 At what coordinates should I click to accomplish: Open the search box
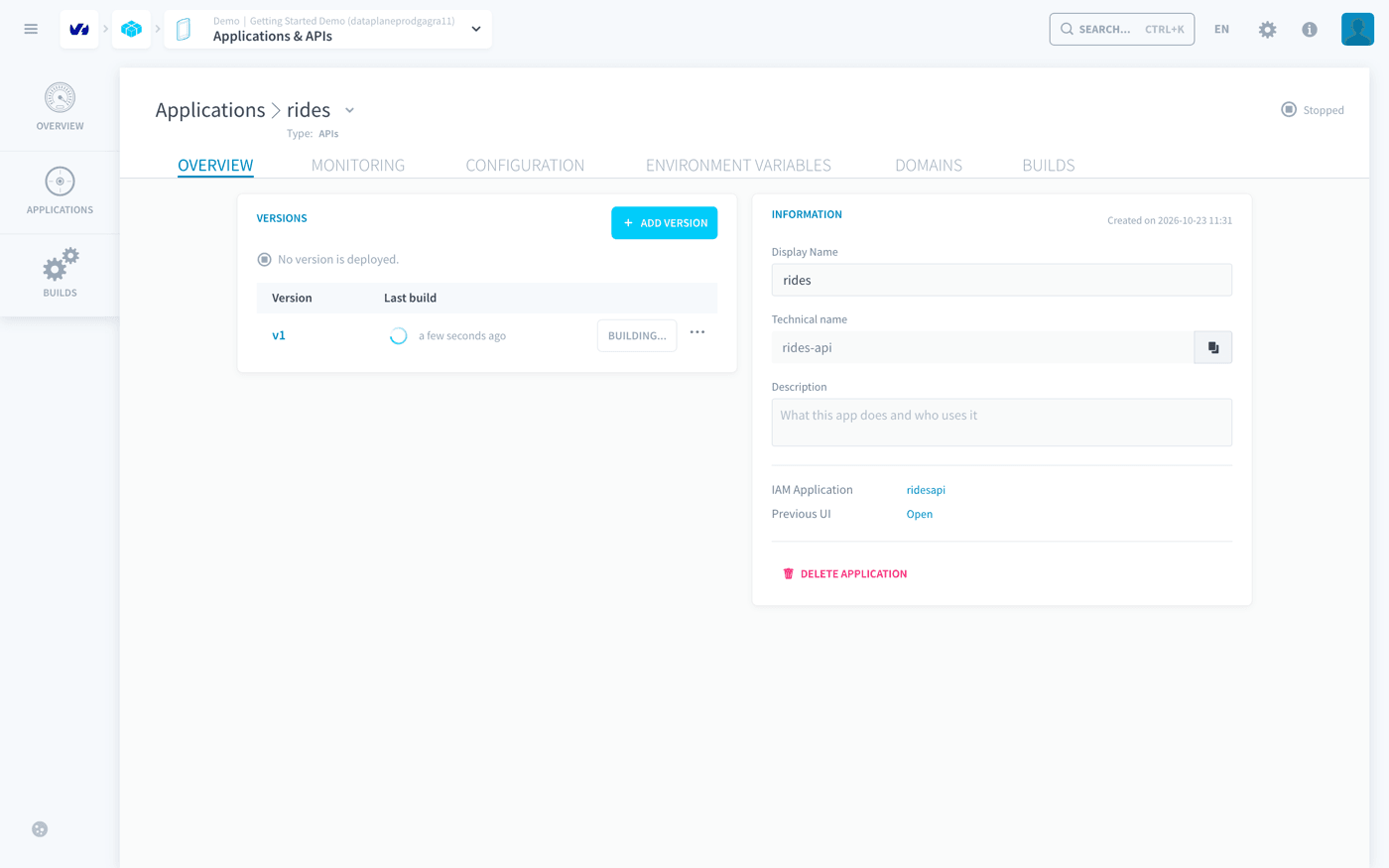click(1122, 30)
